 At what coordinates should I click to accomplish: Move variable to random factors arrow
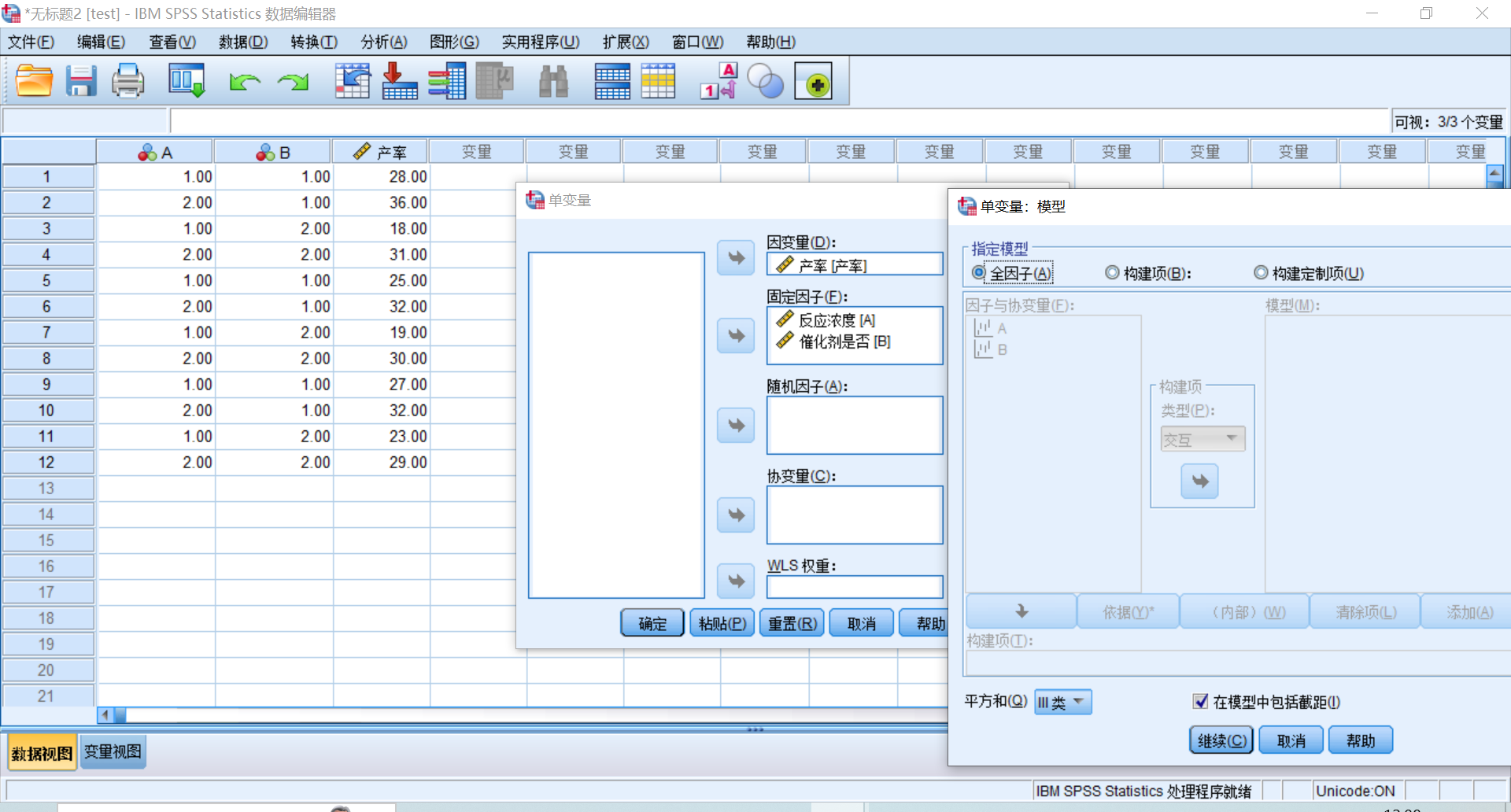click(x=736, y=426)
